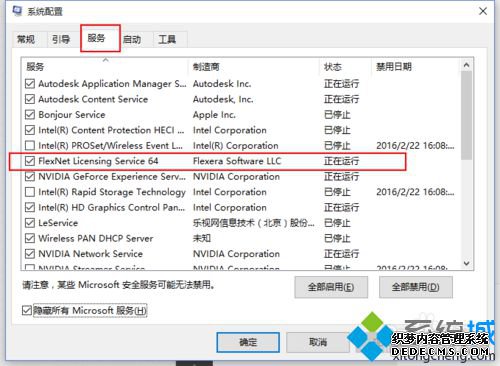Toggle NVIDIA GeForce Experience Service checkbox
Image resolution: width=500 pixels, height=366 pixels.
[30, 176]
